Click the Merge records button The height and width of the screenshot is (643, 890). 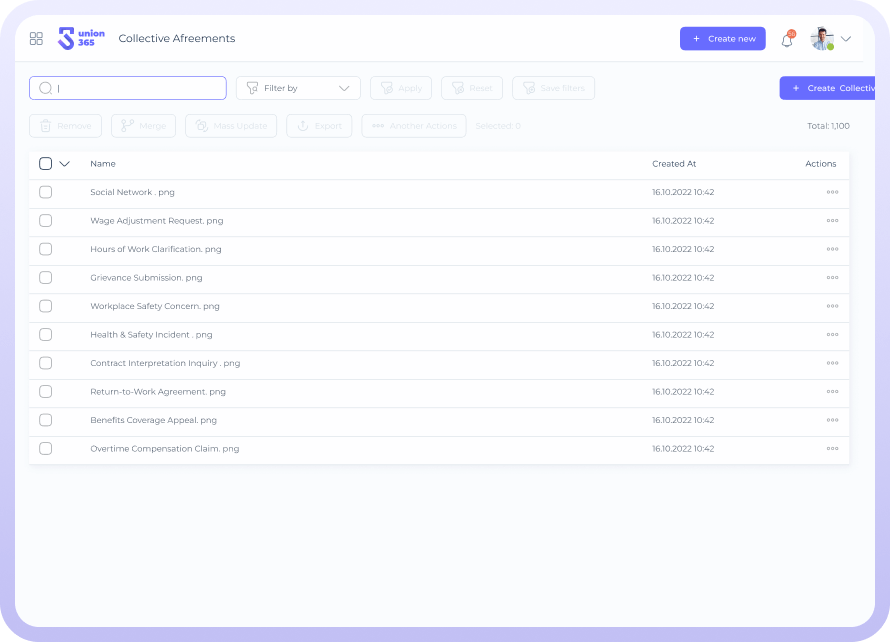(143, 126)
